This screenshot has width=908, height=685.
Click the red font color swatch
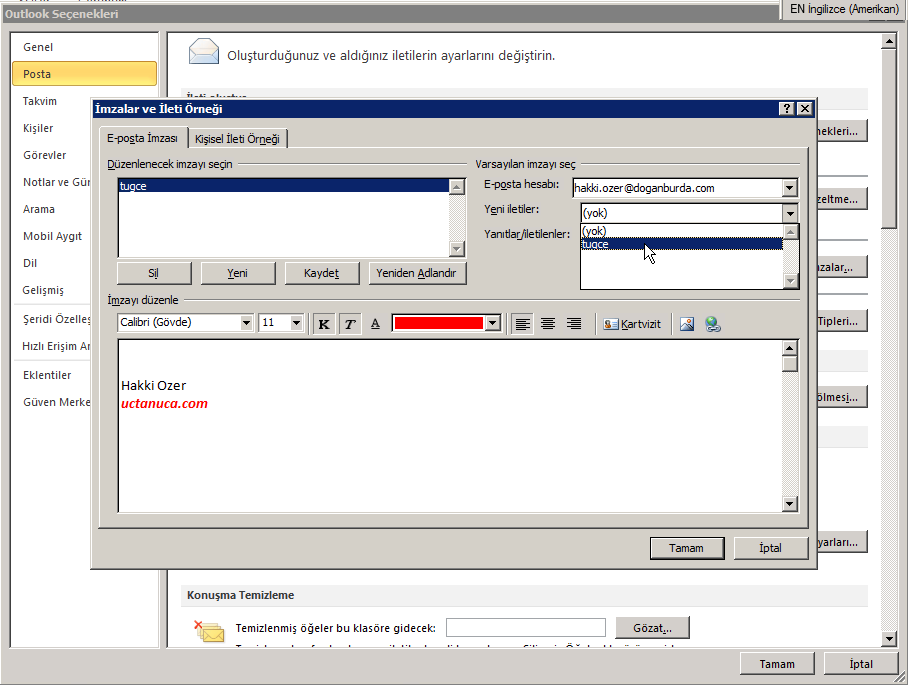click(438, 323)
